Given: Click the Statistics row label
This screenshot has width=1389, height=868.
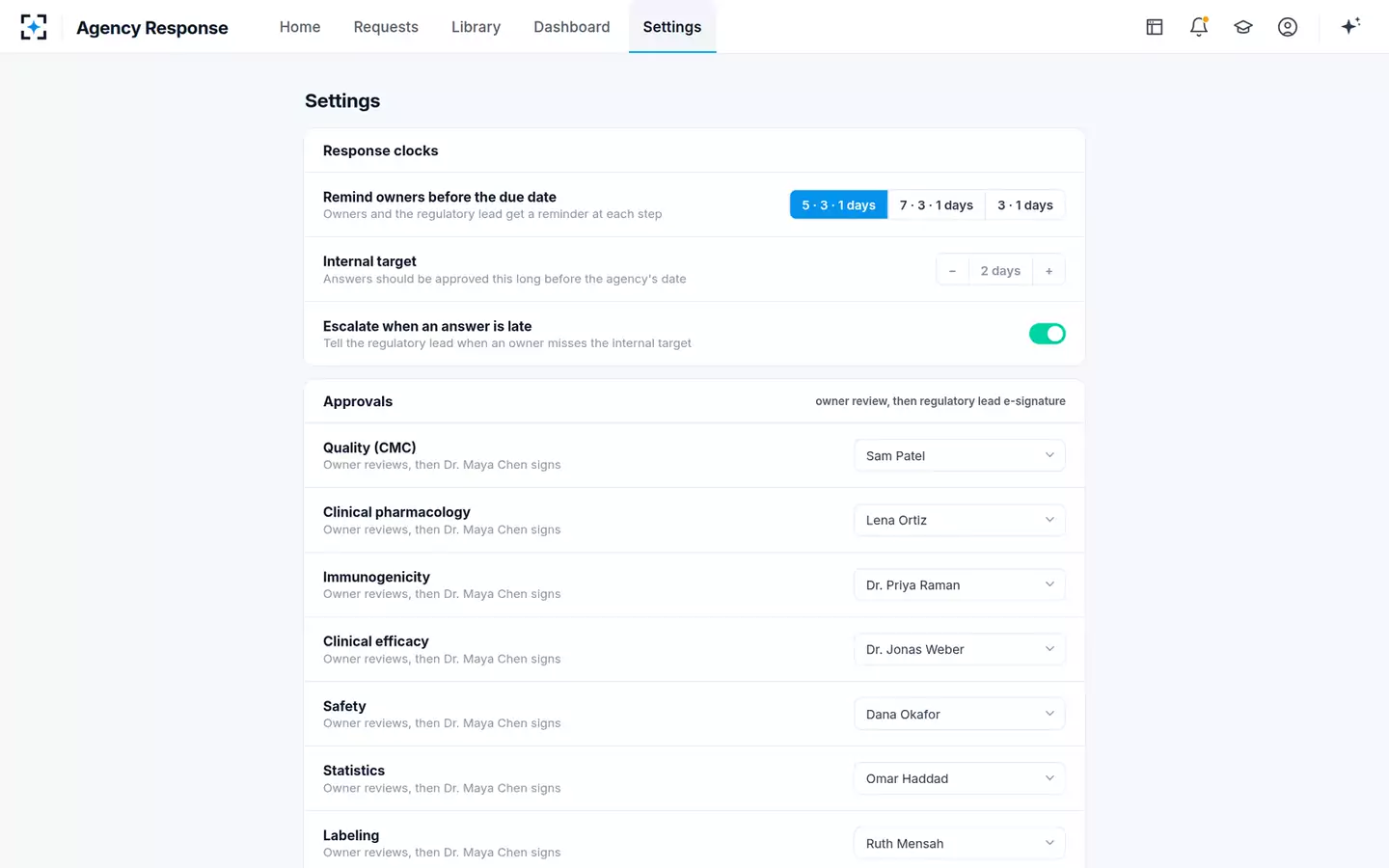Looking at the screenshot, I should click(354, 771).
